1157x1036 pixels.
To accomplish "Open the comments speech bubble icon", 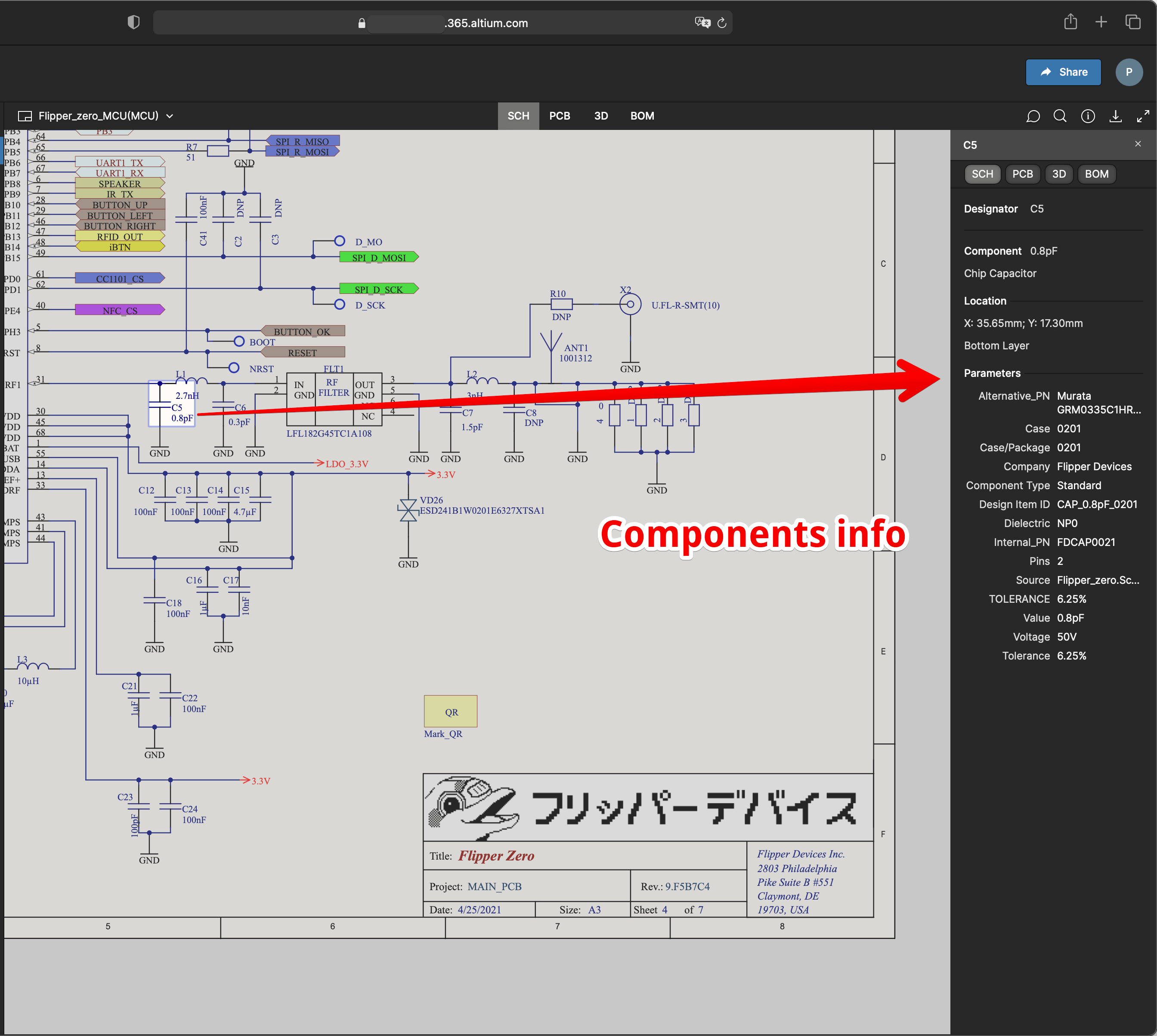I will 1033,116.
